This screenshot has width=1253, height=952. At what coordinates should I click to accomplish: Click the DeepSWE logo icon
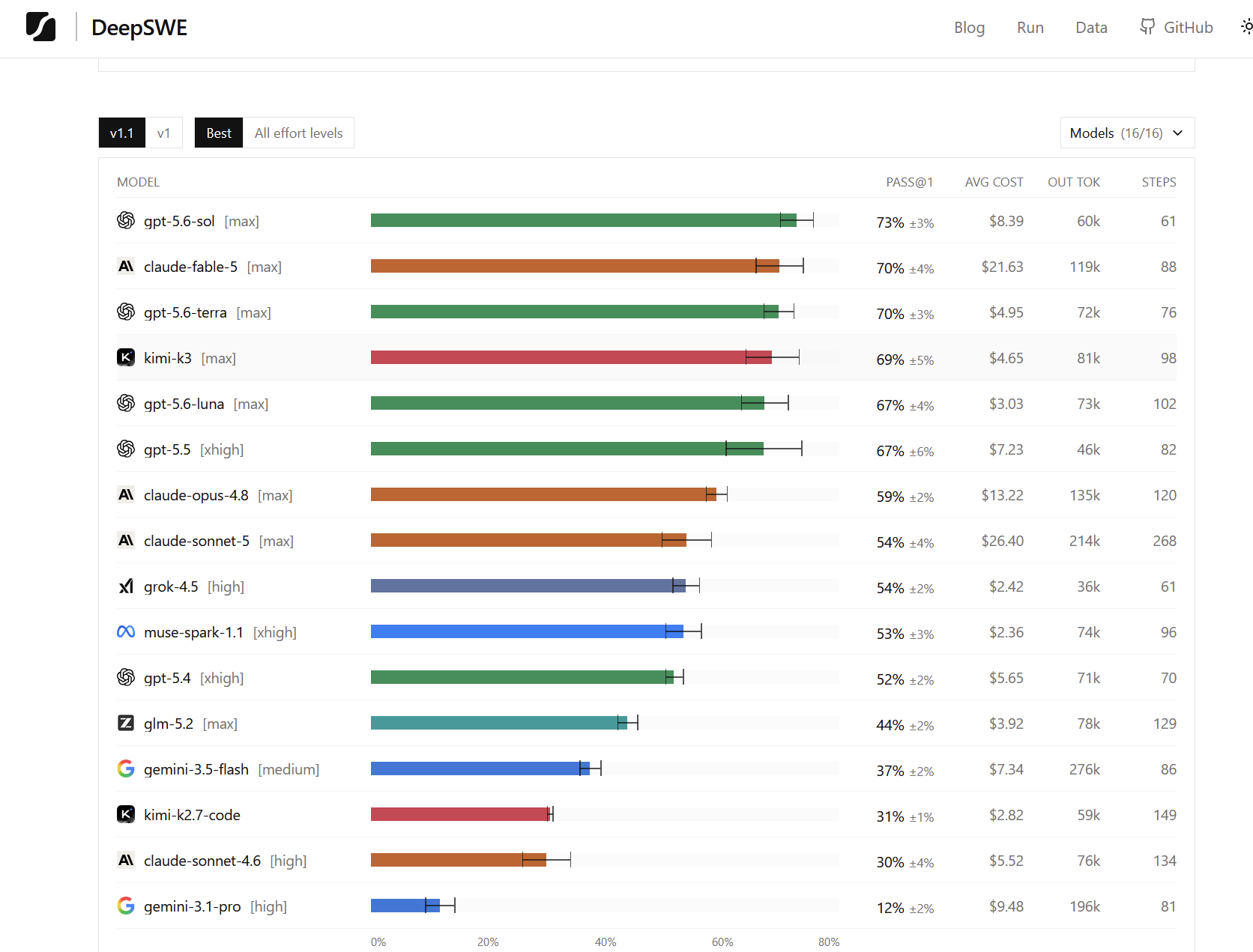point(40,27)
